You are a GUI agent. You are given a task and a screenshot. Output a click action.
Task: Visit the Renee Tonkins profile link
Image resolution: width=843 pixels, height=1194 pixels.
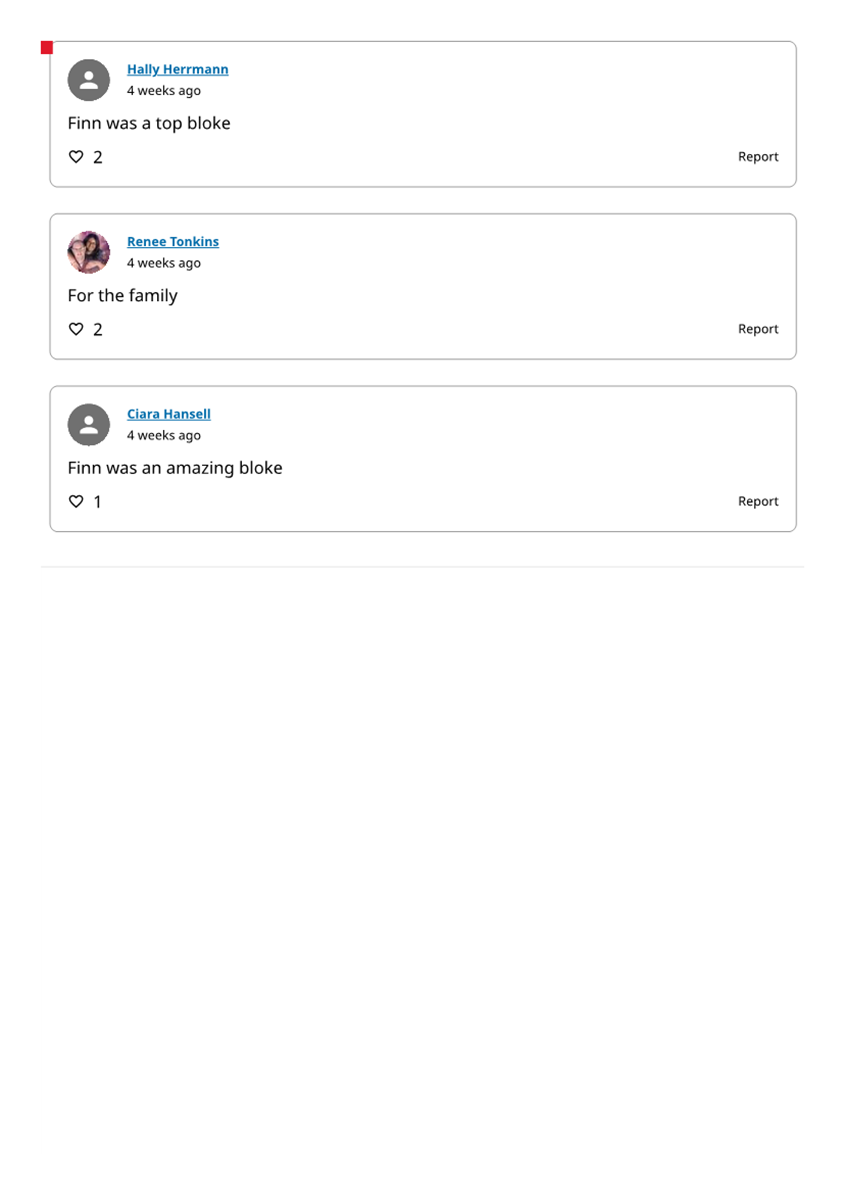173,241
